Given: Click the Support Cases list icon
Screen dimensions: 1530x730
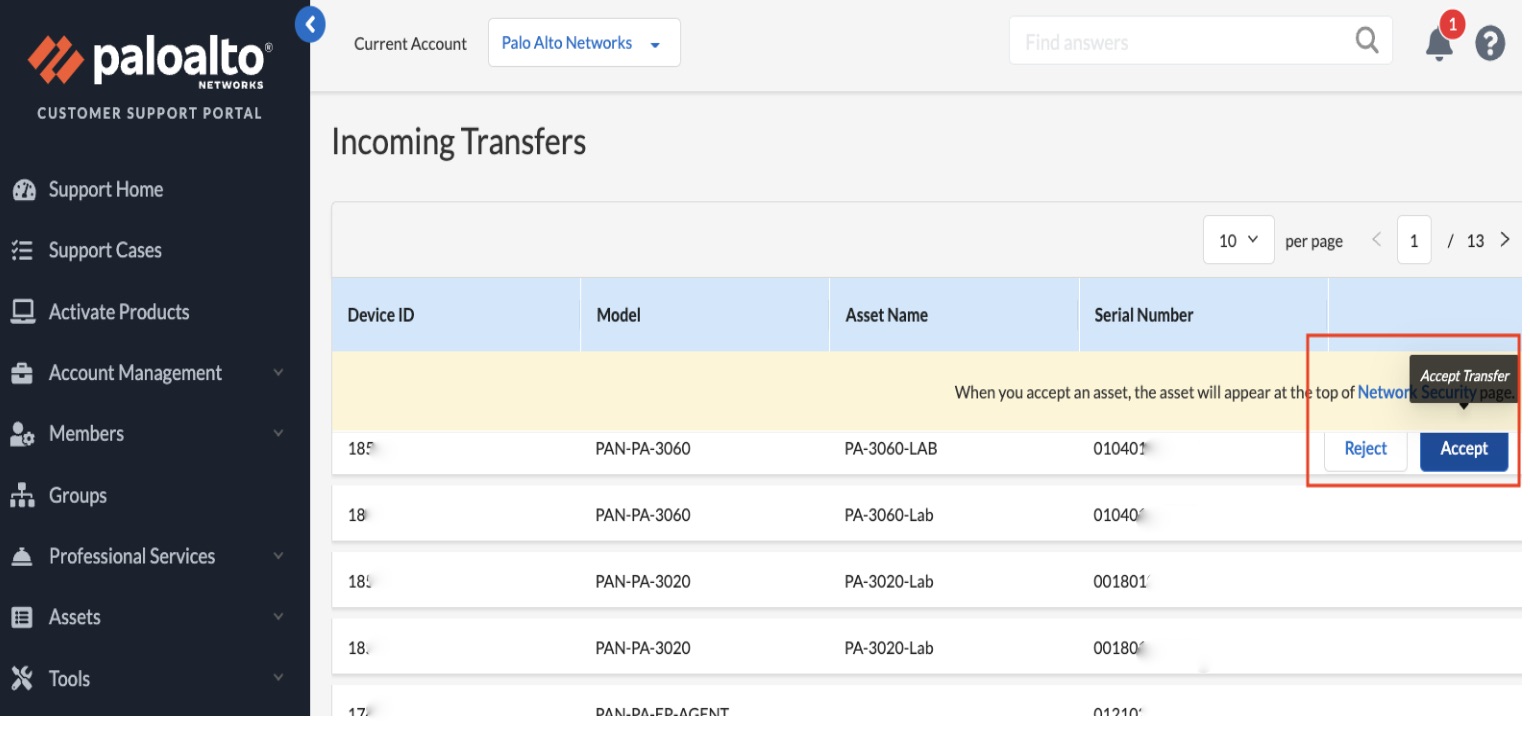Looking at the screenshot, I should [22, 251].
